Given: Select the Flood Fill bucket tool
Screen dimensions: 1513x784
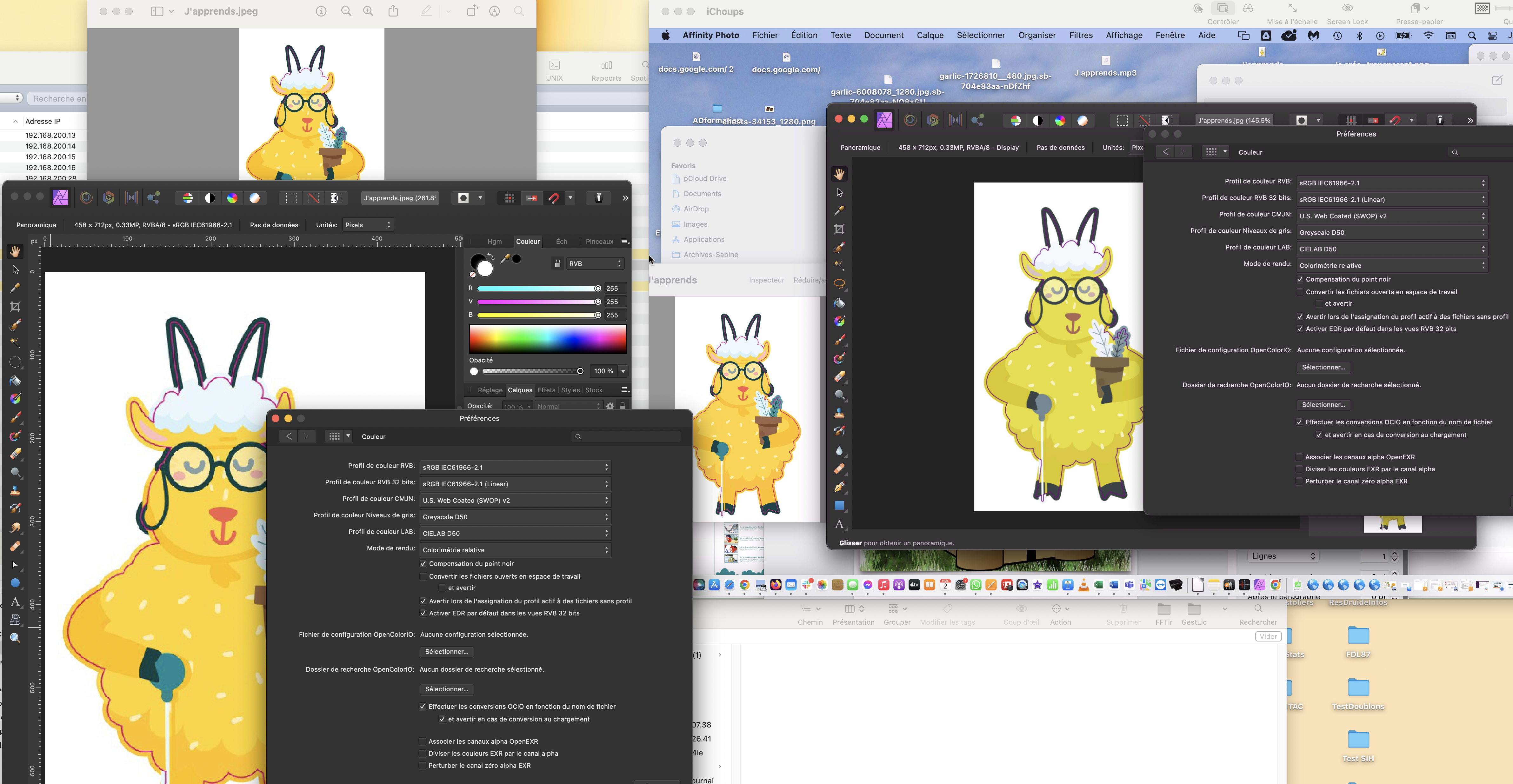Looking at the screenshot, I should click(15, 381).
